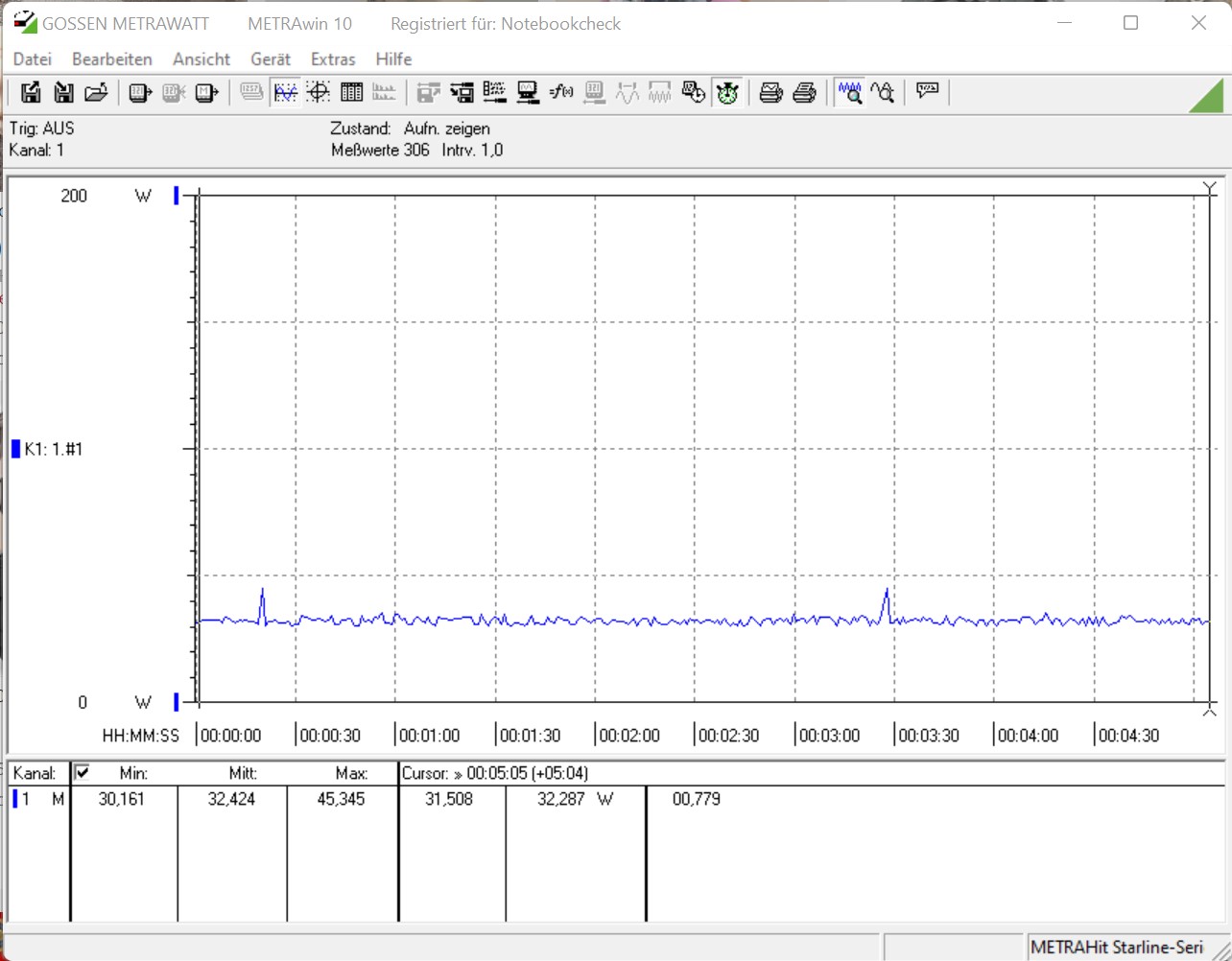Toggle the green stopwatch timer icon
Viewport: 1232px width, 961px height.
(x=727, y=93)
